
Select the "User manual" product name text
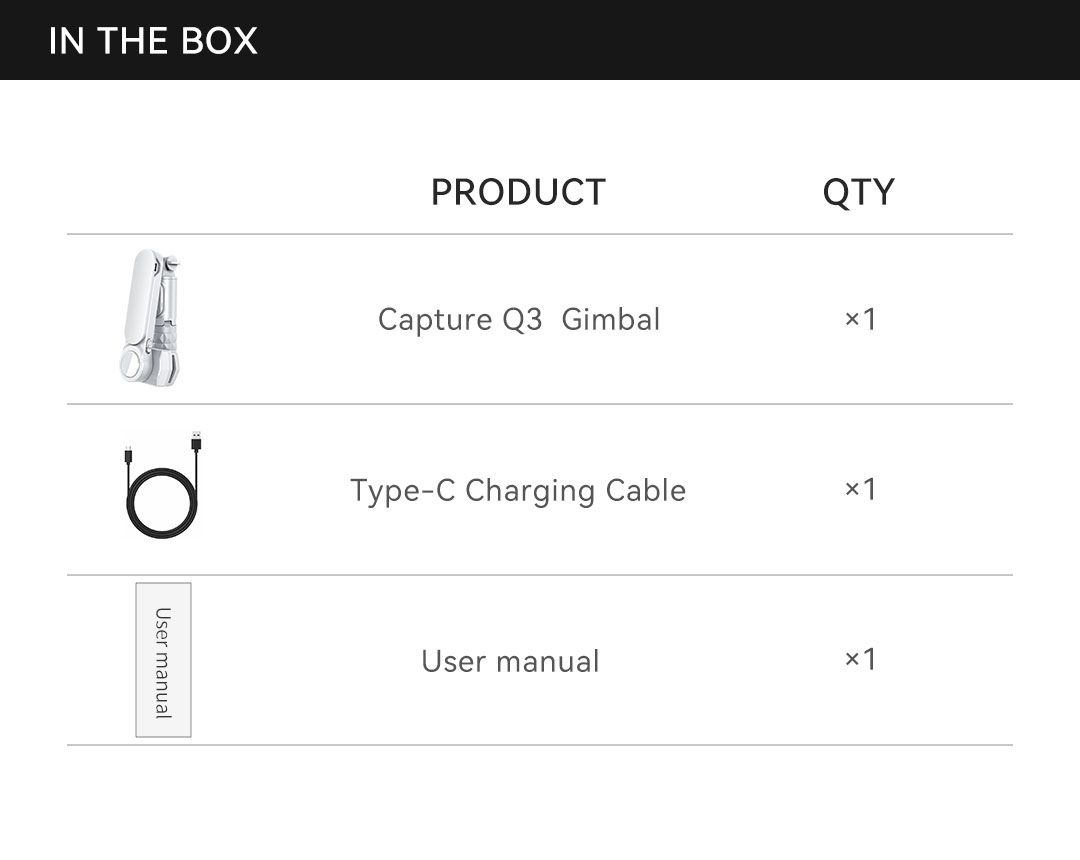[x=510, y=661]
